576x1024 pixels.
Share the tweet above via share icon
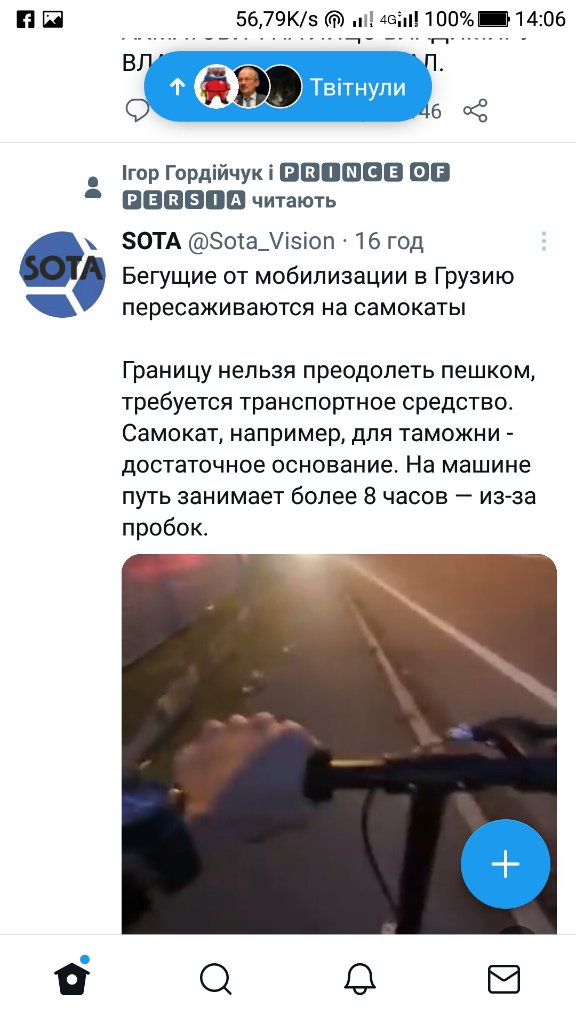click(475, 110)
